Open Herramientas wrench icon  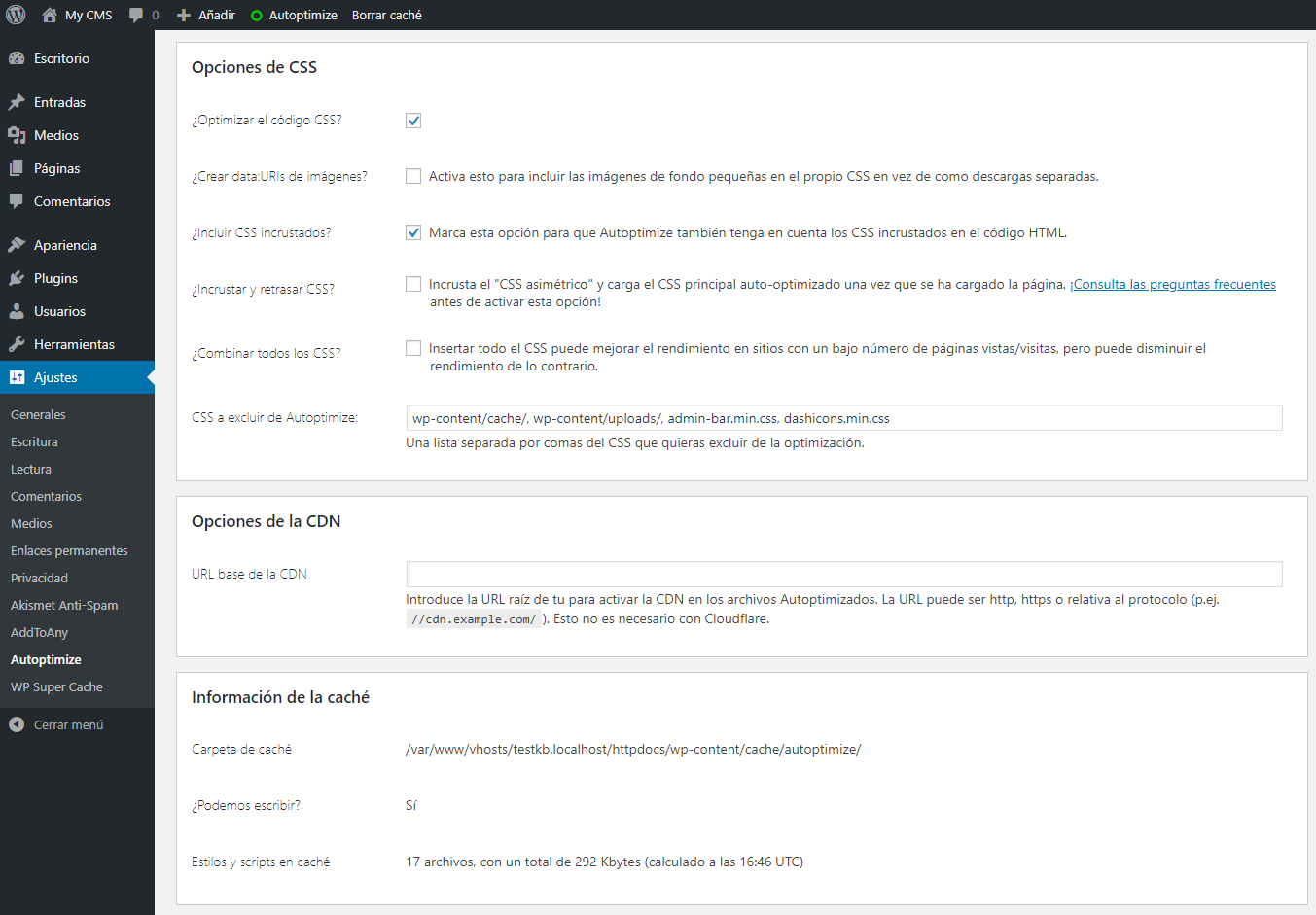(17, 344)
